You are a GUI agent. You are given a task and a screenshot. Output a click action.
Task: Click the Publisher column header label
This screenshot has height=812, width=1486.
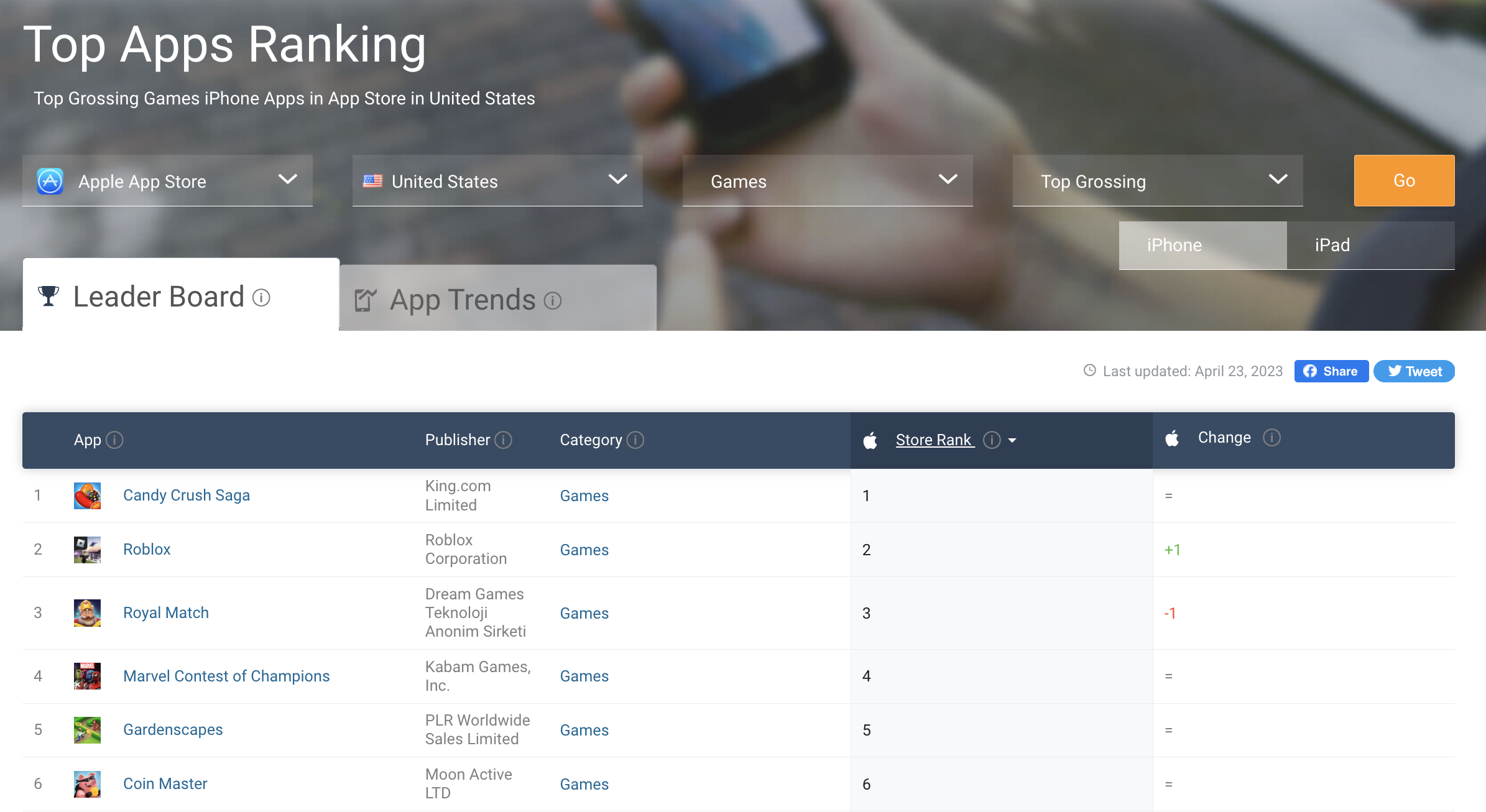458,440
